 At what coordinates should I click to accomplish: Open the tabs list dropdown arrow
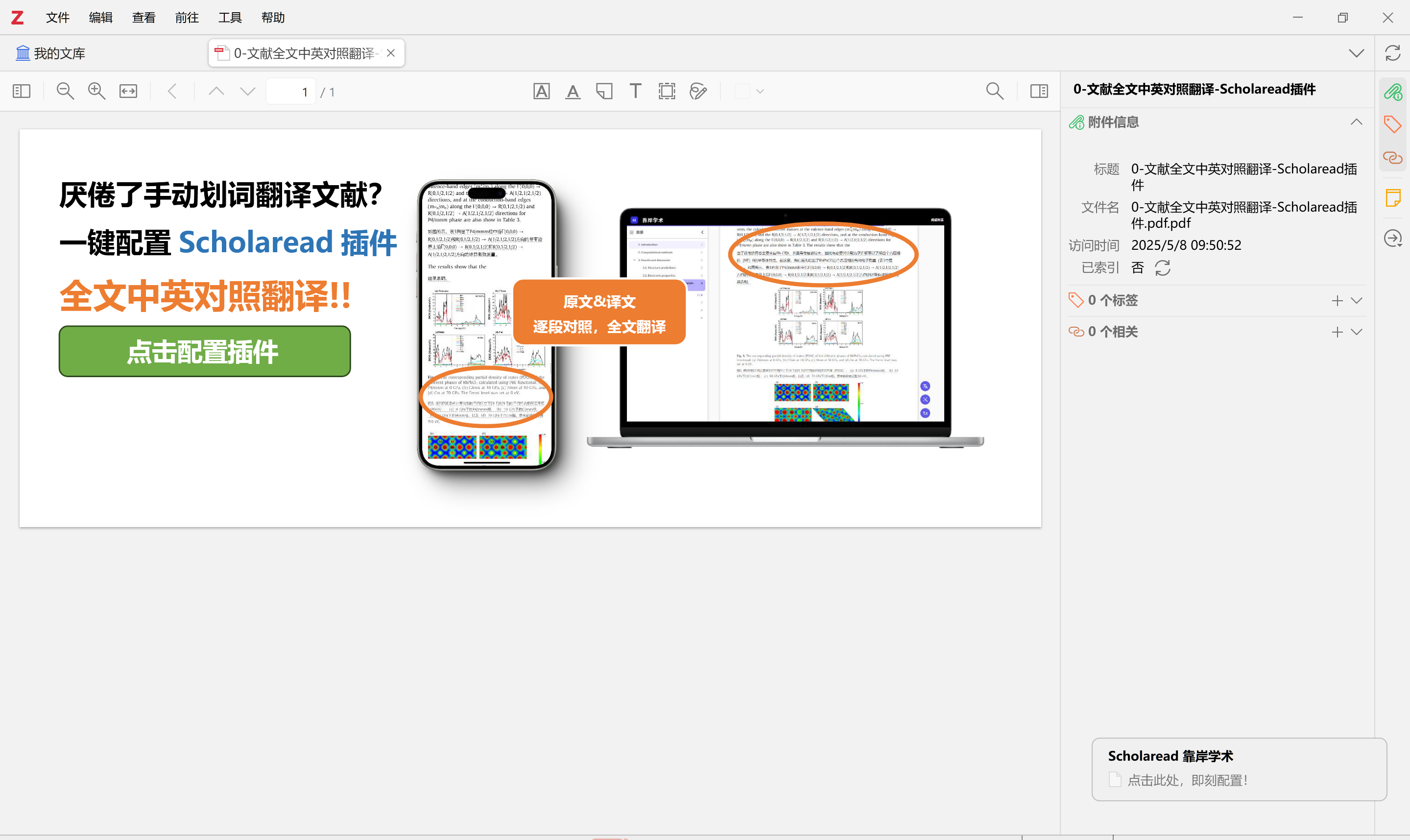click(1356, 53)
